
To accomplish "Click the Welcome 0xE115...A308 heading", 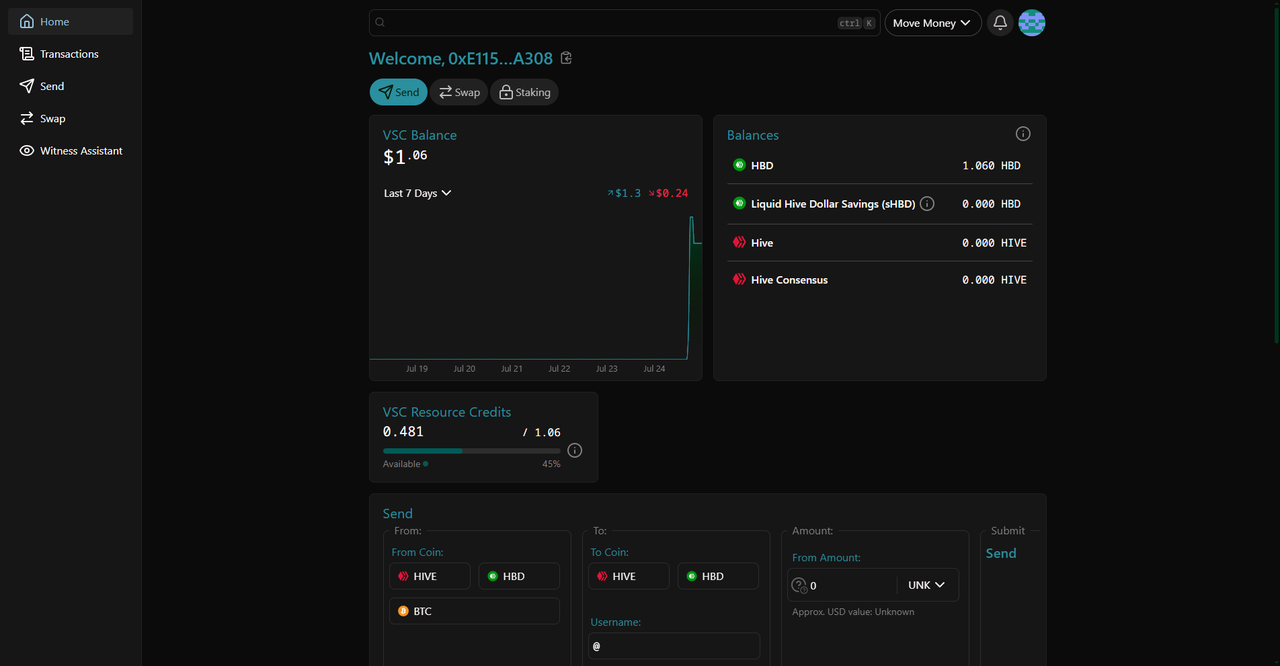I will [x=461, y=58].
